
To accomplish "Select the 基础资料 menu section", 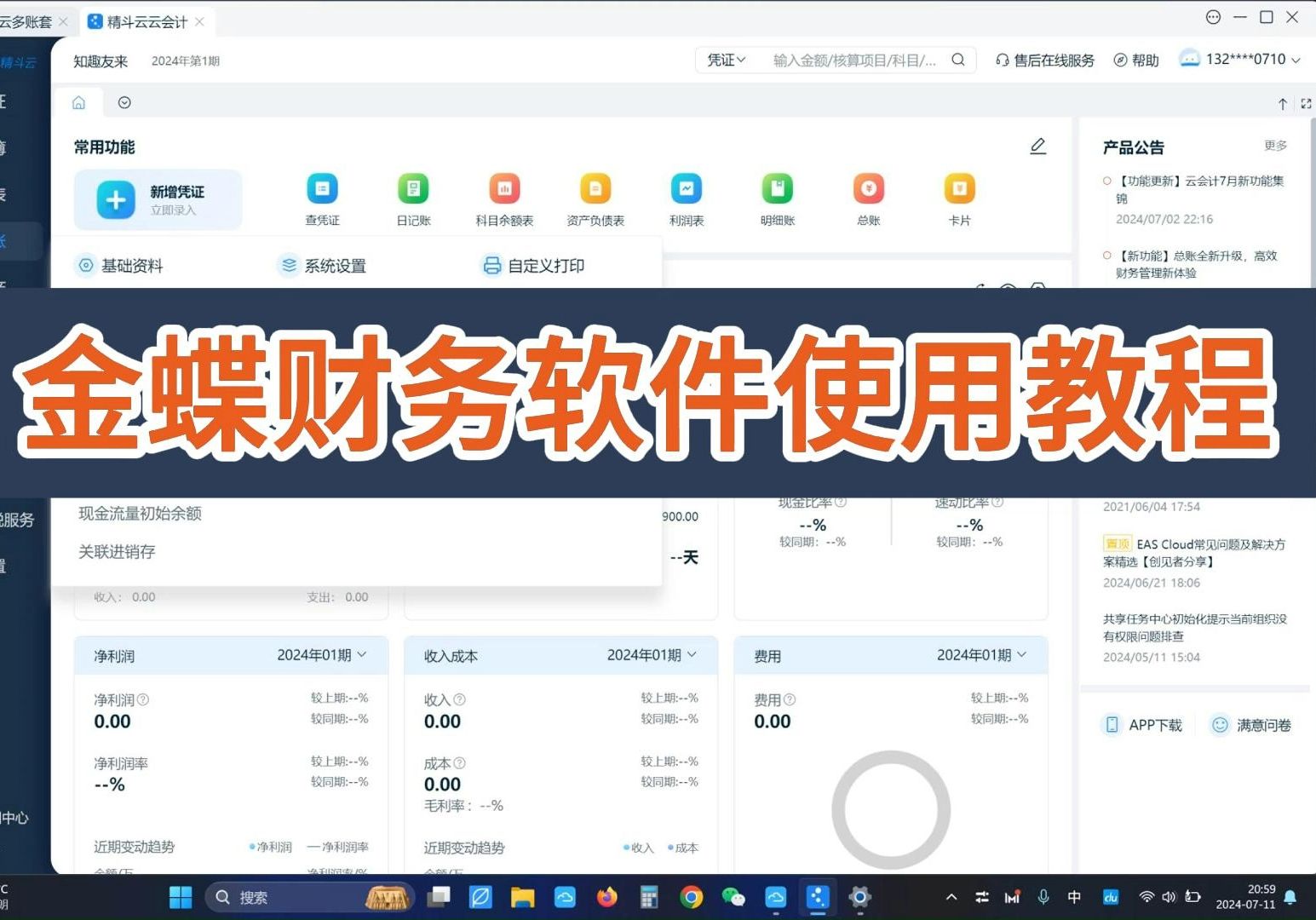I will 120,266.
